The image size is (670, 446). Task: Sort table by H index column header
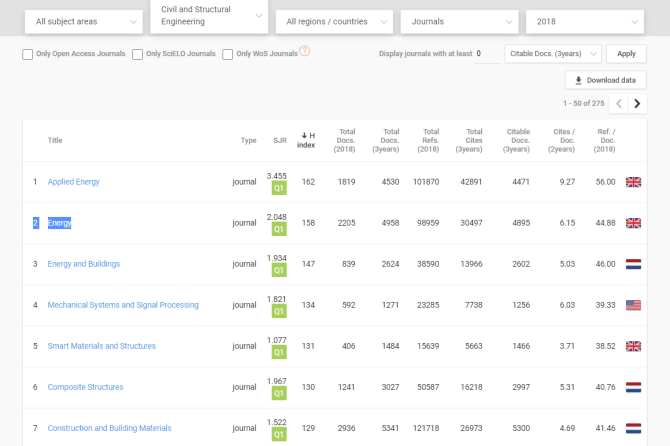307,140
